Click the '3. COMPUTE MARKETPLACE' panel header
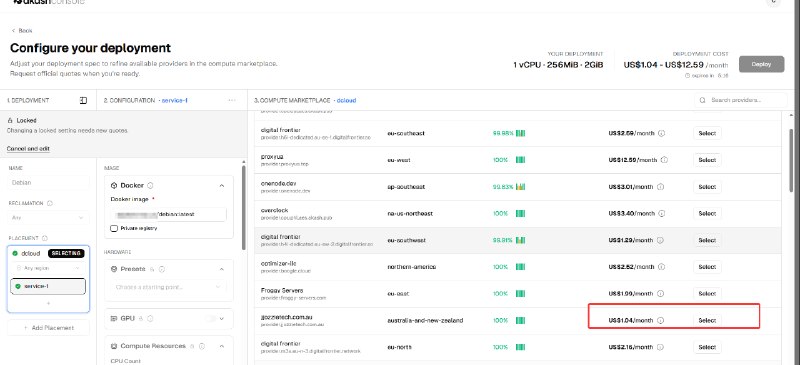Screen dimensions: 800x365 (292, 101)
